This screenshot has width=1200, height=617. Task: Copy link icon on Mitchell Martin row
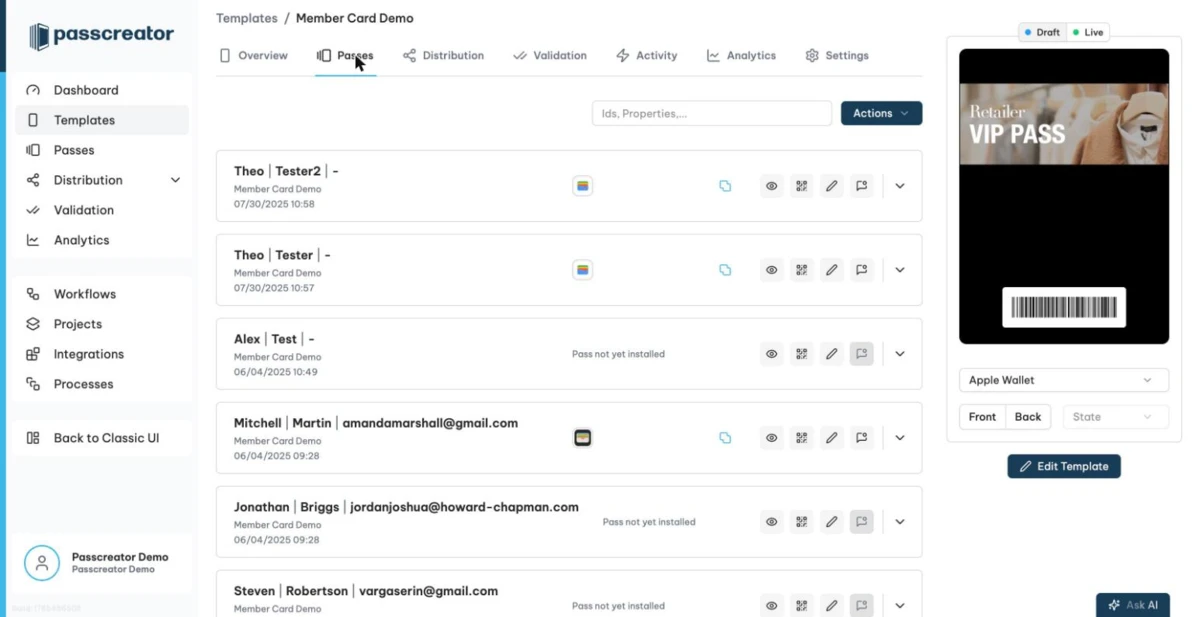coord(725,438)
